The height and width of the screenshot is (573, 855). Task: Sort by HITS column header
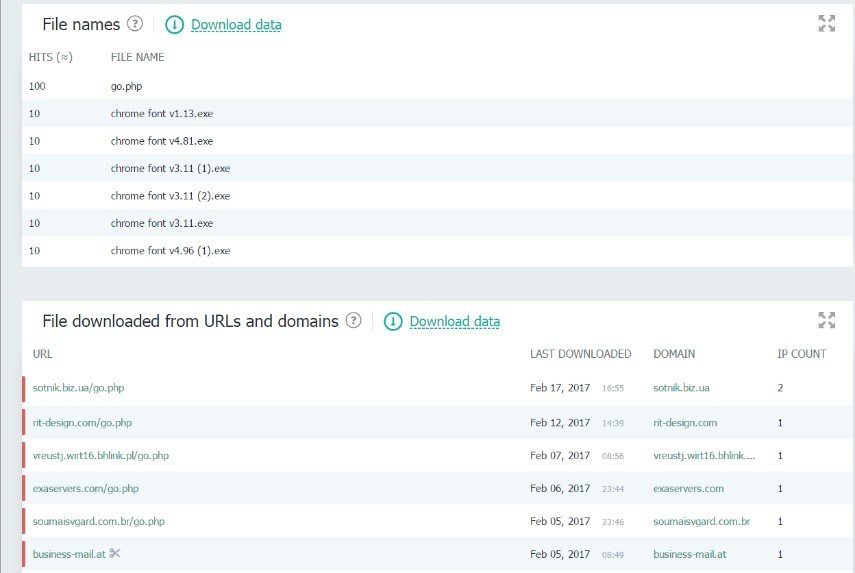(x=51, y=57)
